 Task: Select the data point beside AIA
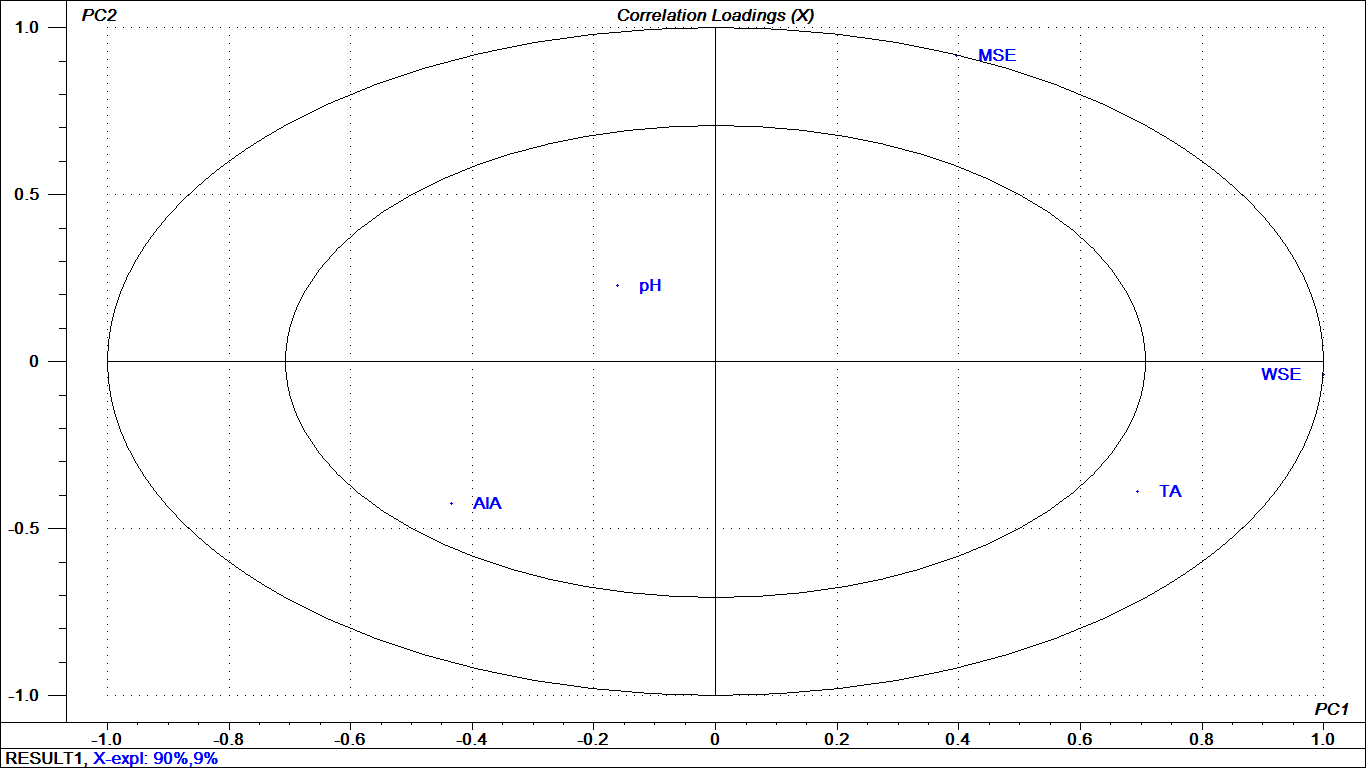[452, 504]
